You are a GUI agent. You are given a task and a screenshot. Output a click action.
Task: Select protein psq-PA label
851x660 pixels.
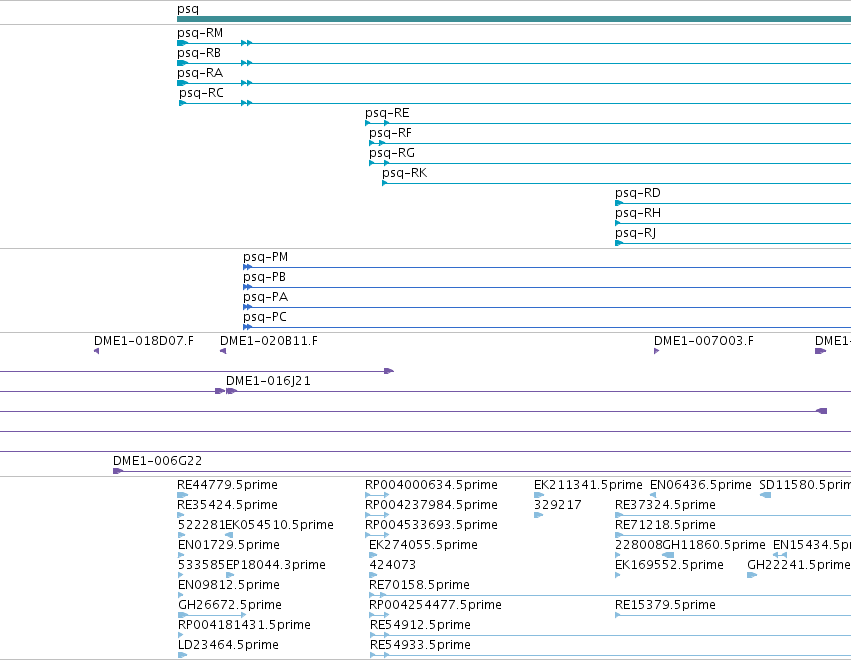[x=265, y=297]
